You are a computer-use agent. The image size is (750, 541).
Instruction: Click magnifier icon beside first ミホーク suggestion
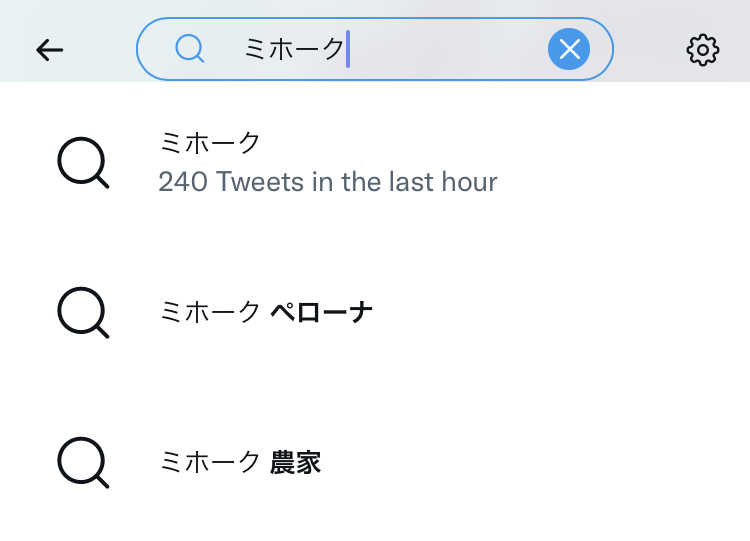pos(82,163)
